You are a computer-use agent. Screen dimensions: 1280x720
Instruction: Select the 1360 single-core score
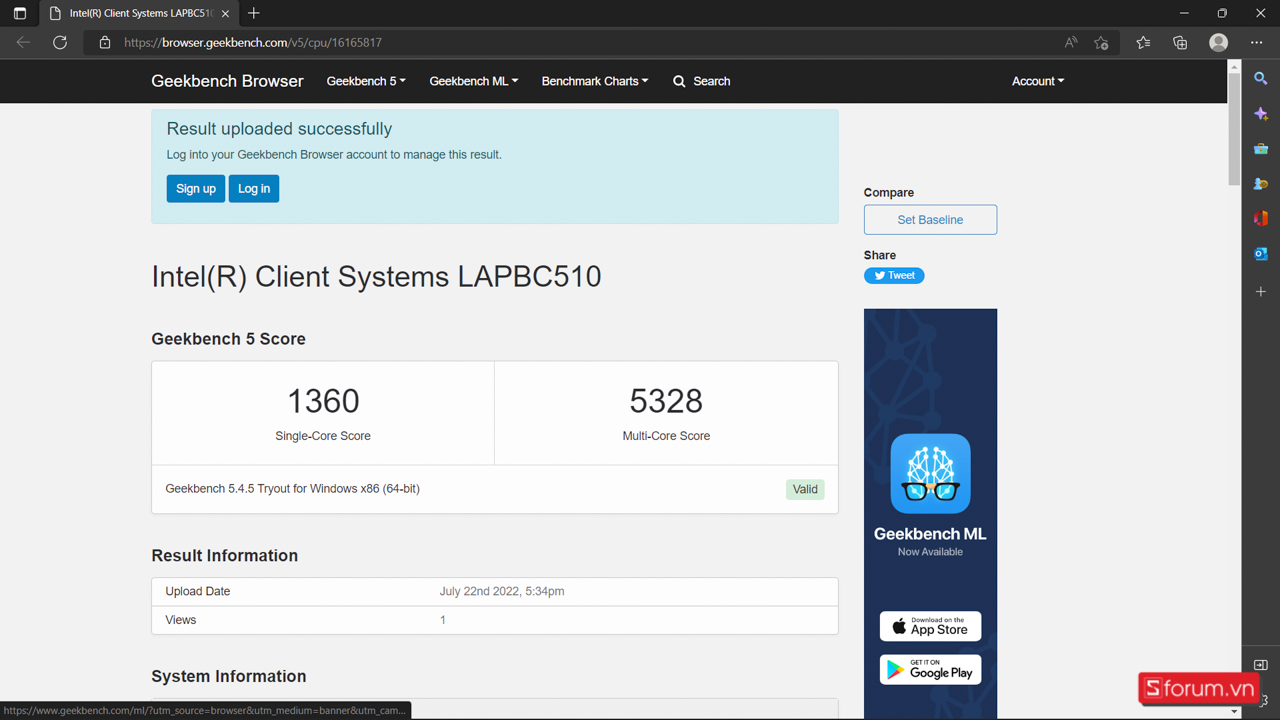(323, 401)
